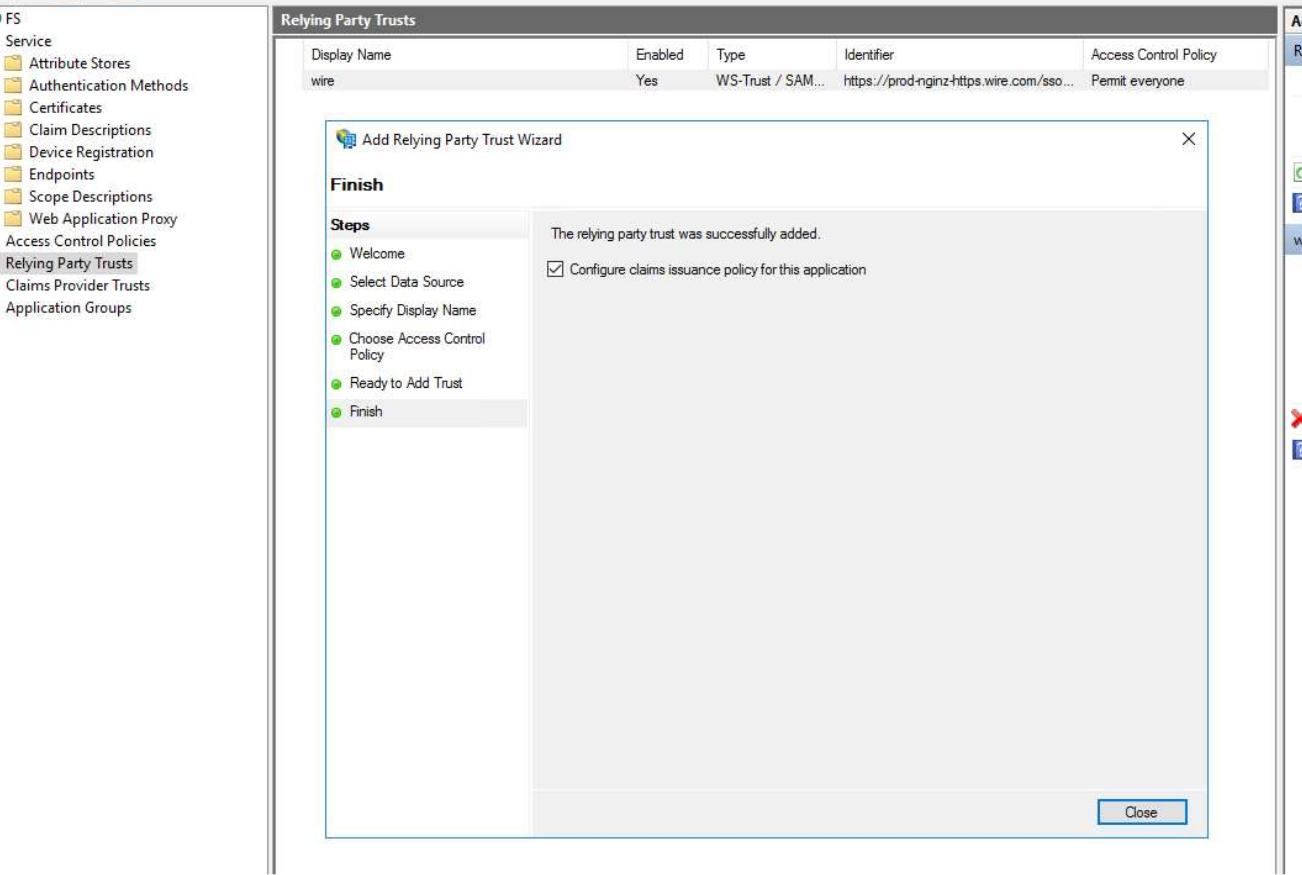1302x875 pixels.
Task: Close the wizard with the X button
Action: point(1188,139)
